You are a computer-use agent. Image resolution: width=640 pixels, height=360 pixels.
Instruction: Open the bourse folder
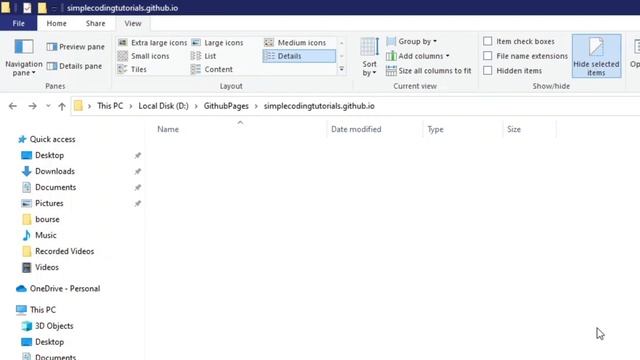40,219
